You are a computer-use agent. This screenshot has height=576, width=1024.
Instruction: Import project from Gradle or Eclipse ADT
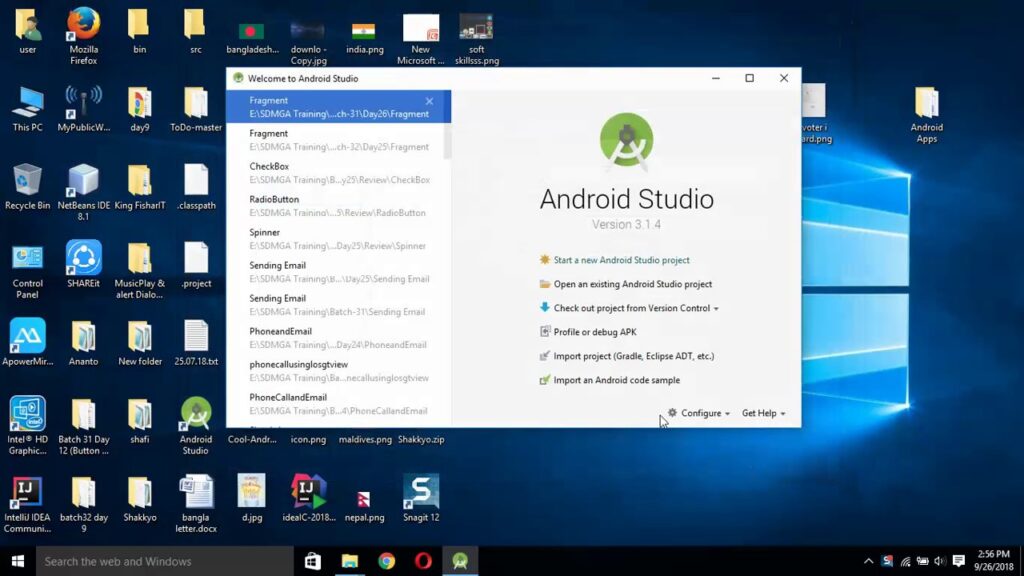pyautogui.click(x=633, y=356)
